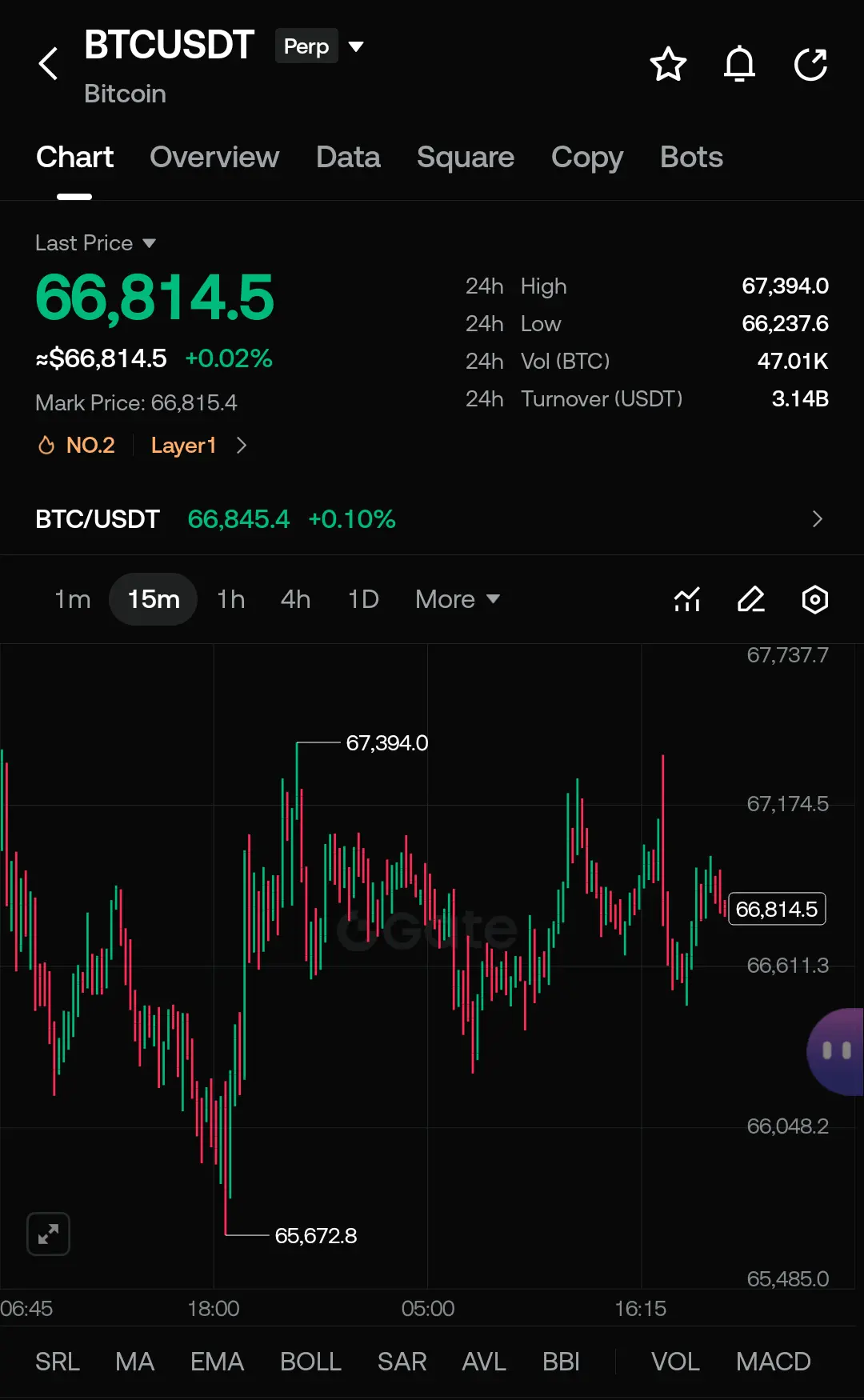864x1400 pixels.
Task: Switch to the Data tab
Action: [348, 158]
